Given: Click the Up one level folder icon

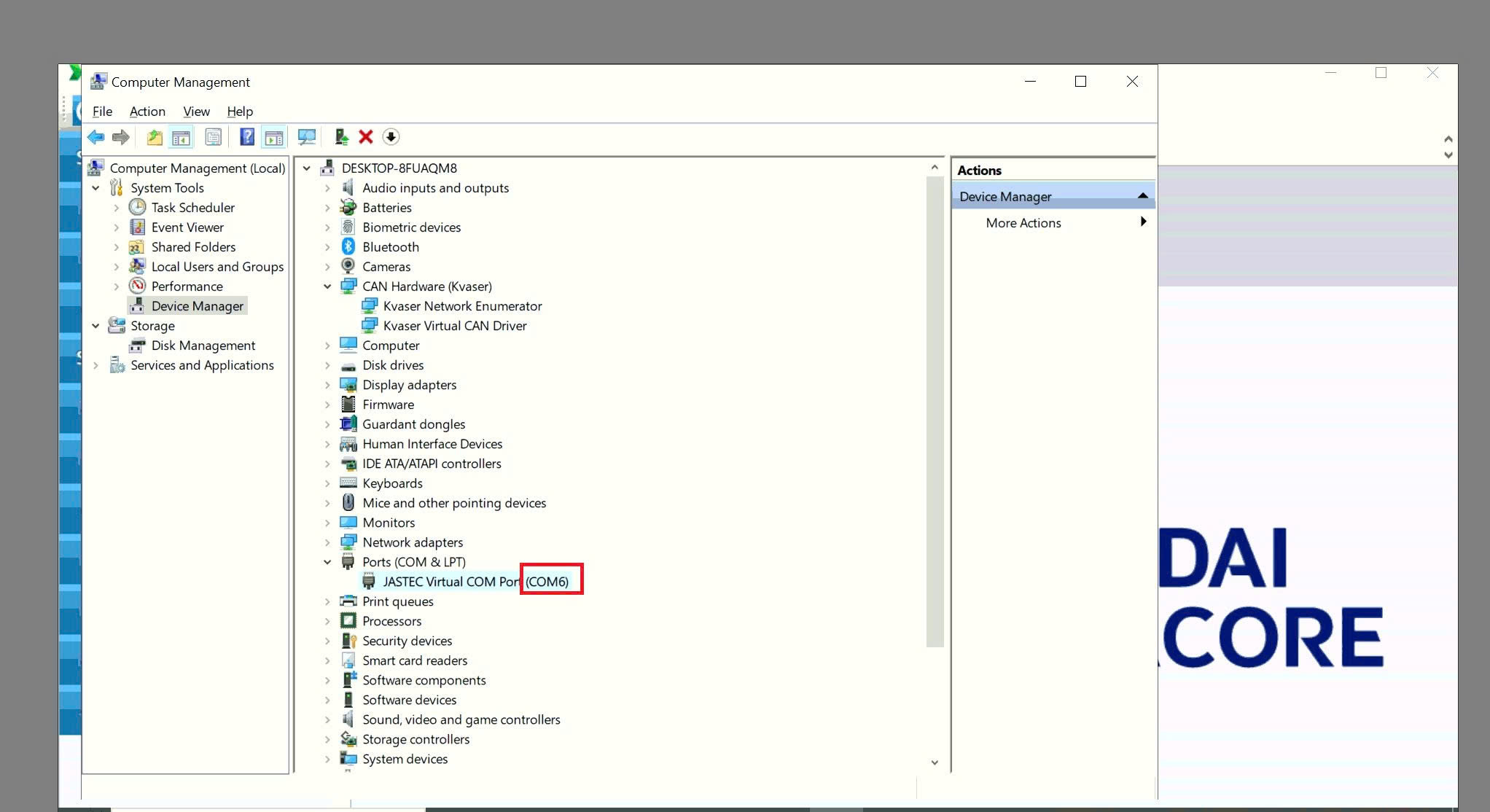Looking at the screenshot, I should coord(155,137).
